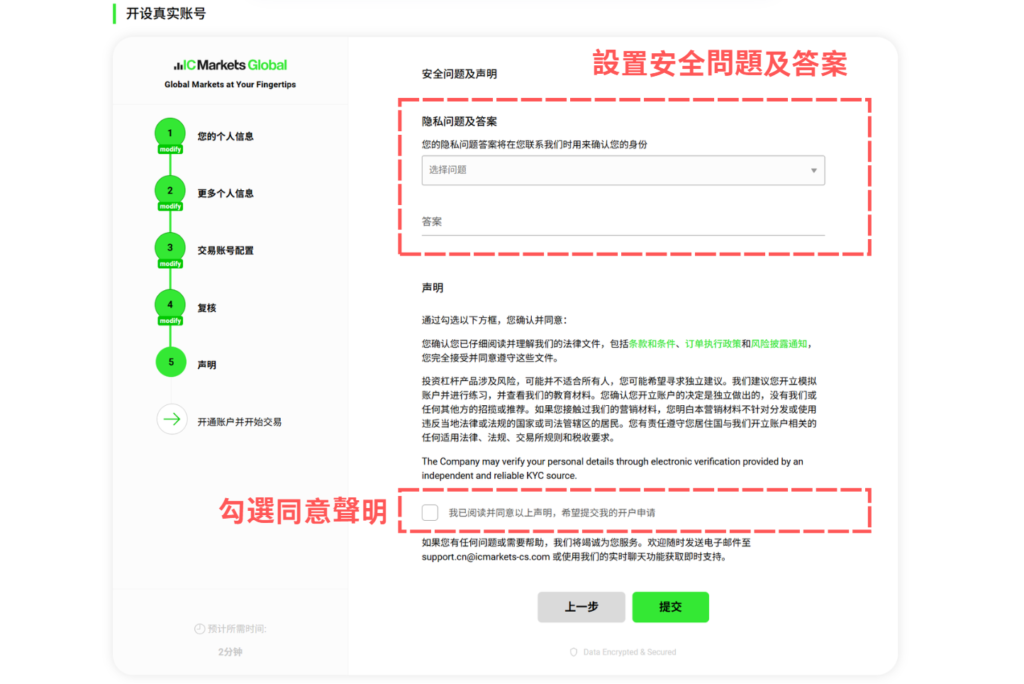Click the IC Markets Global logo
Viewport: 1024px width, 684px height.
point(230,65)
